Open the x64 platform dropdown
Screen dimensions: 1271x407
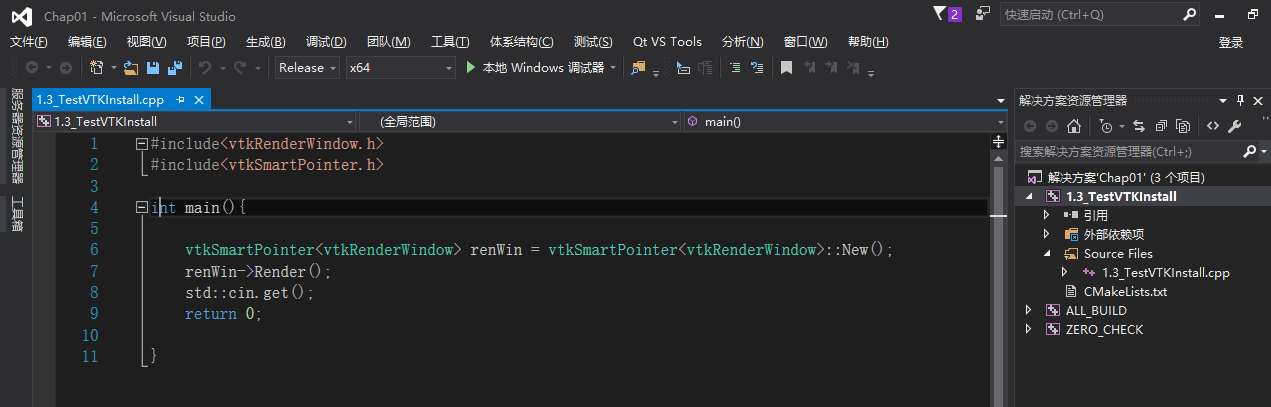point(449,68)
